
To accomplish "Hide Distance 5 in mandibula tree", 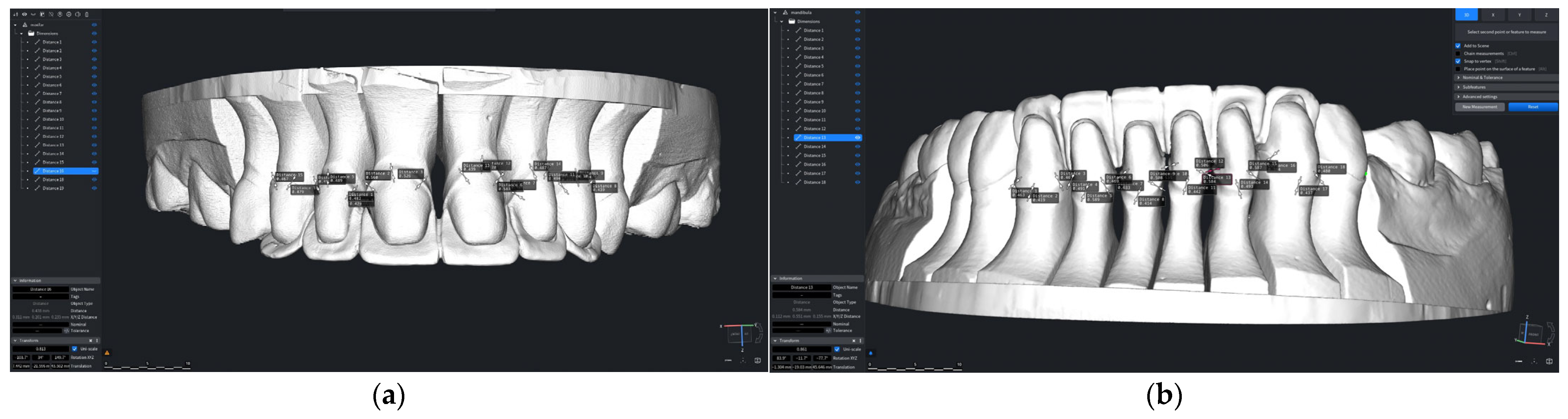I will [x=858, y=66].
